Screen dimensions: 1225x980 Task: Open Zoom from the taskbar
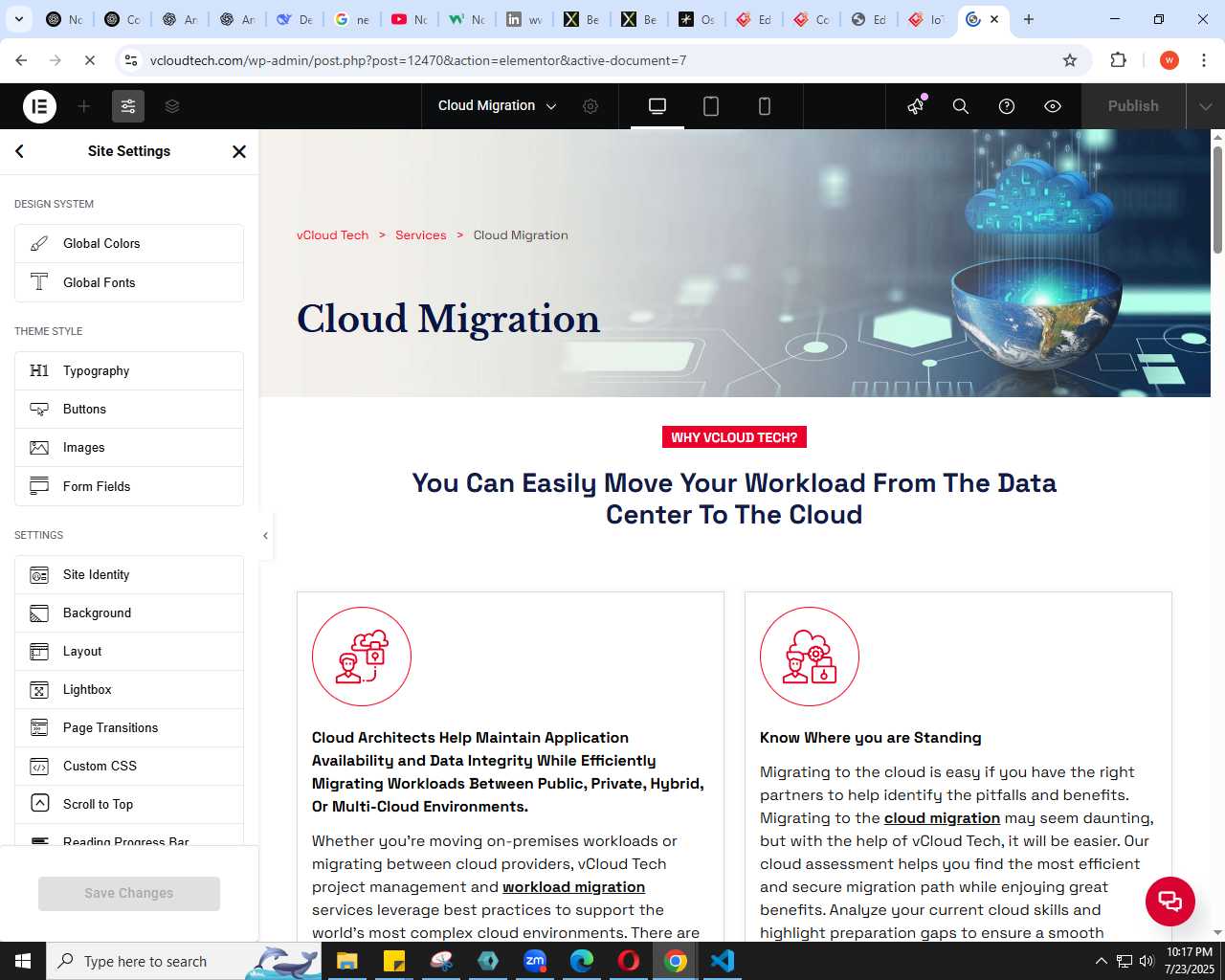tap(535, 961)
